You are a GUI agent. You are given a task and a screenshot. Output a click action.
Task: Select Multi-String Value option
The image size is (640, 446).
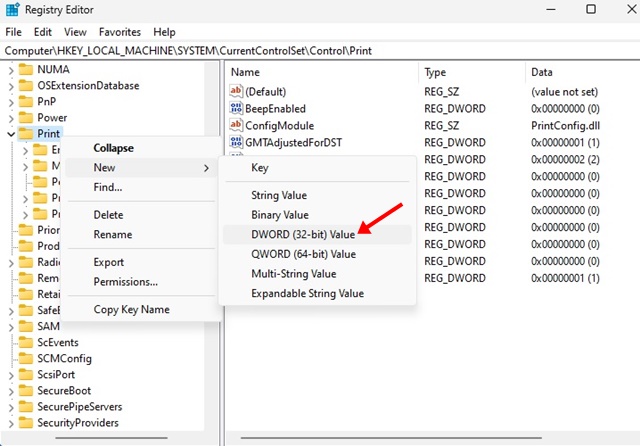pos(317,273)
